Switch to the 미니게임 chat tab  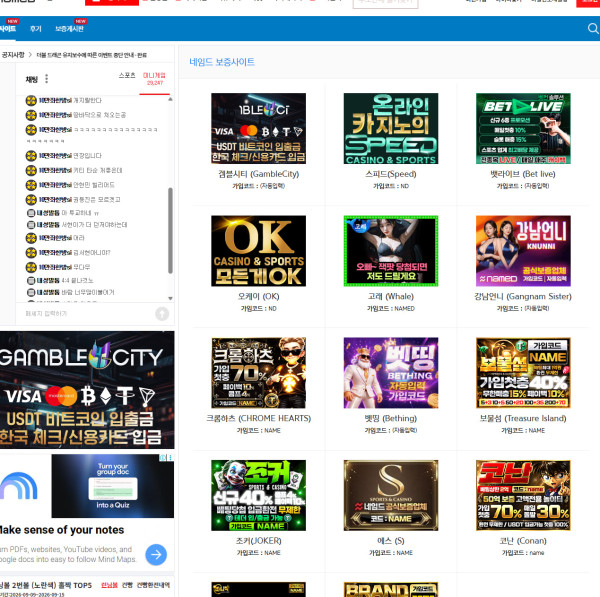point(154,78)
